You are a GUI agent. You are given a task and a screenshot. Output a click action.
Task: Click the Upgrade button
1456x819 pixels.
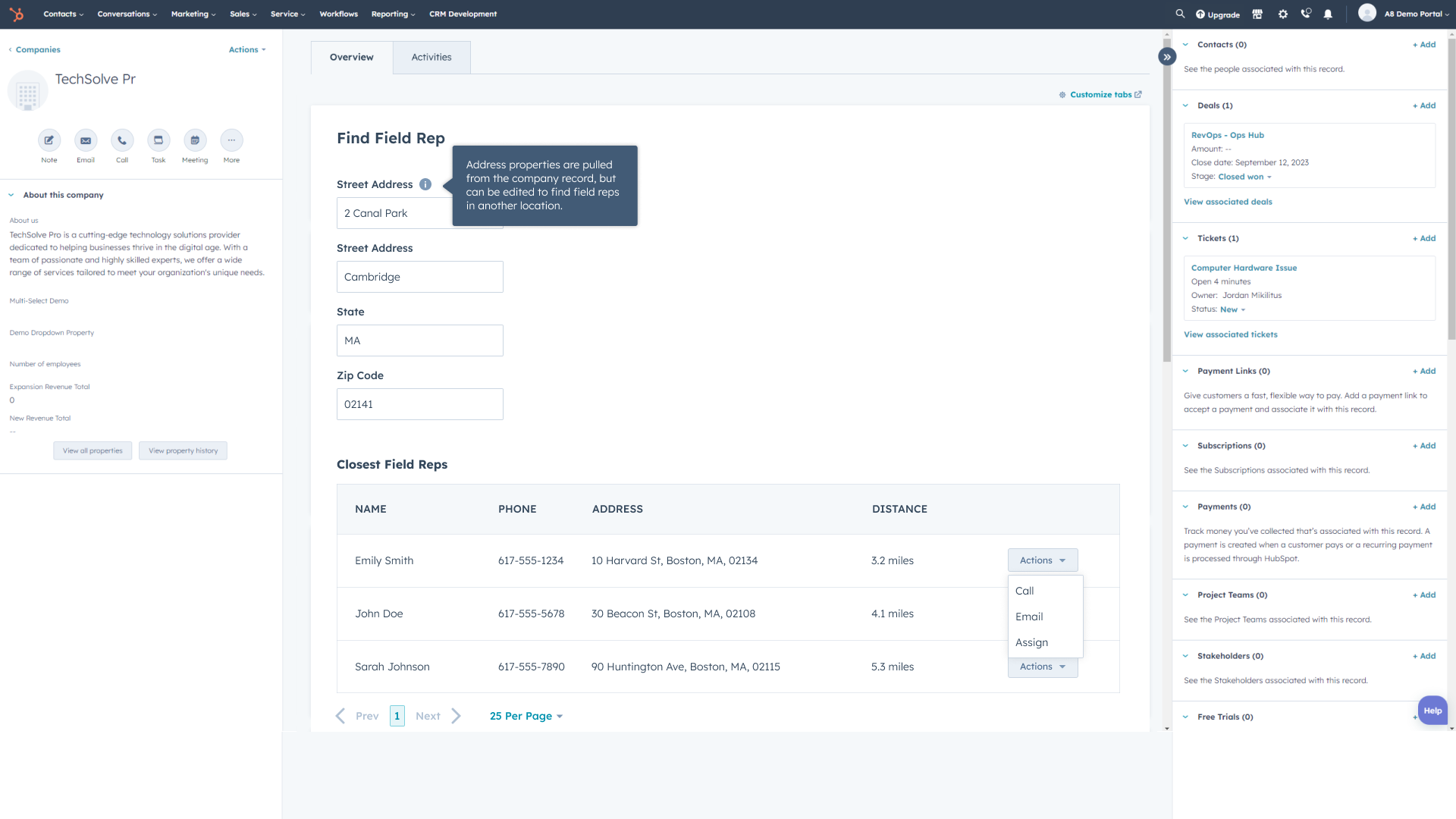click(1218, 14)
